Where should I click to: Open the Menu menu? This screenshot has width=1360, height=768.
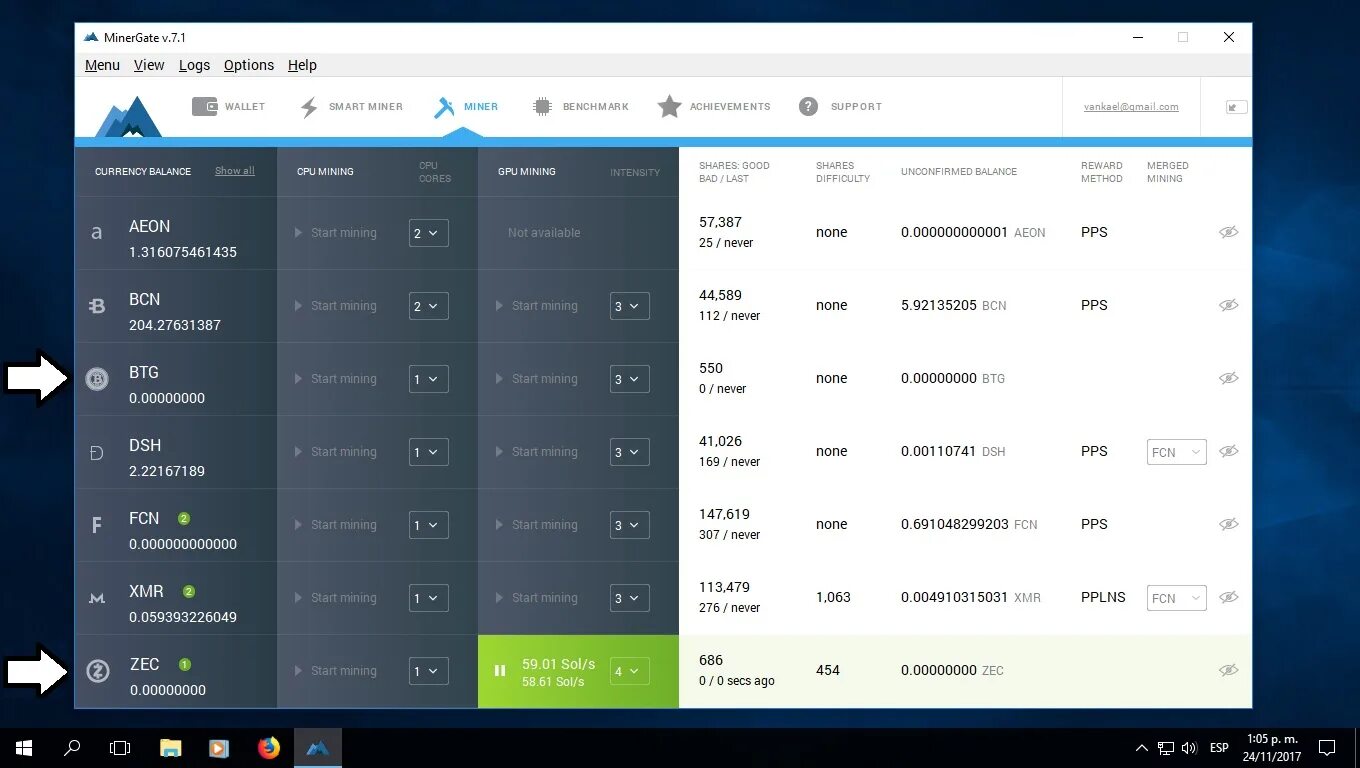click(102, 65)
